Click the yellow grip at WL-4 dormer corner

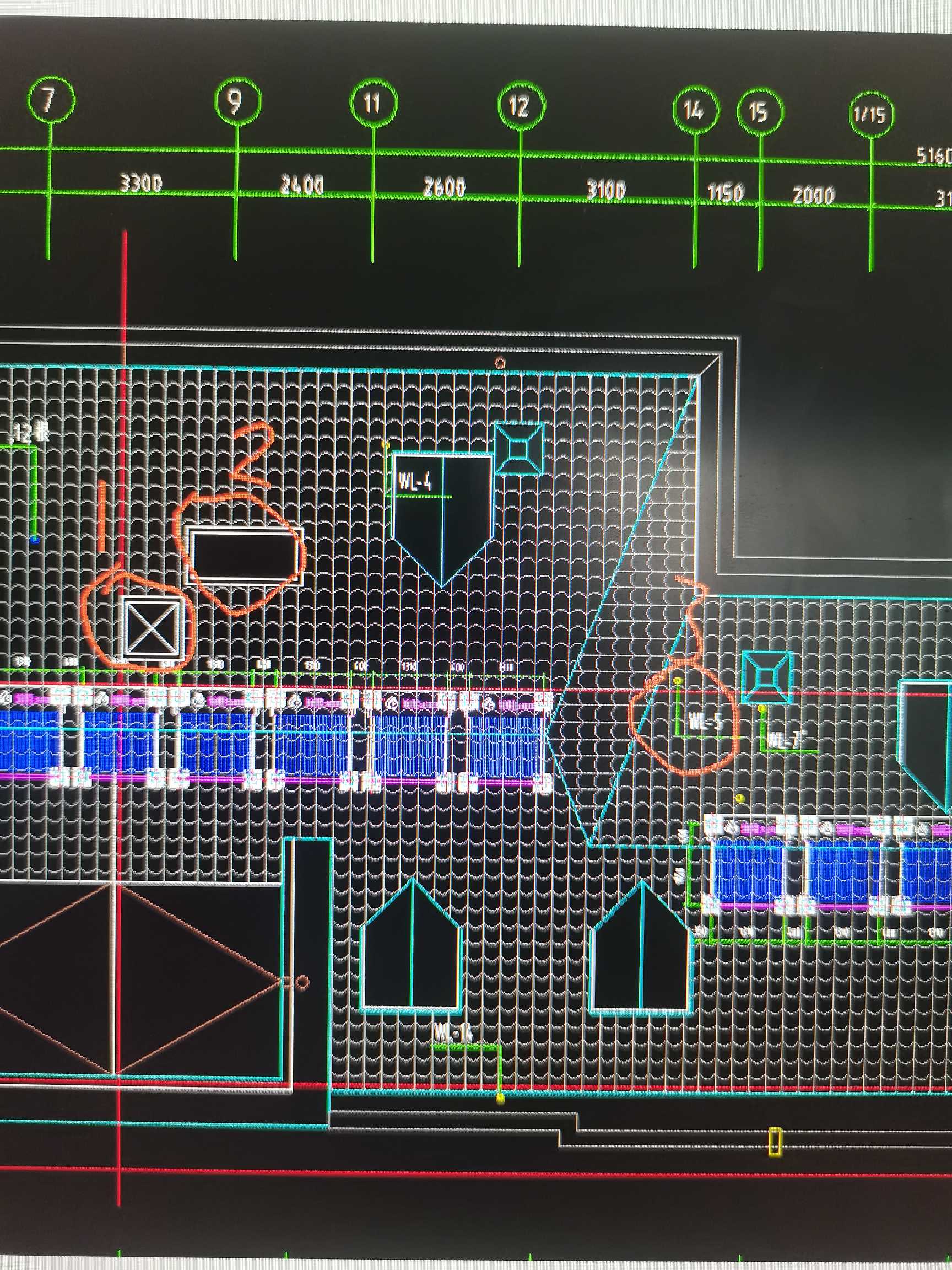coord(386,444)
